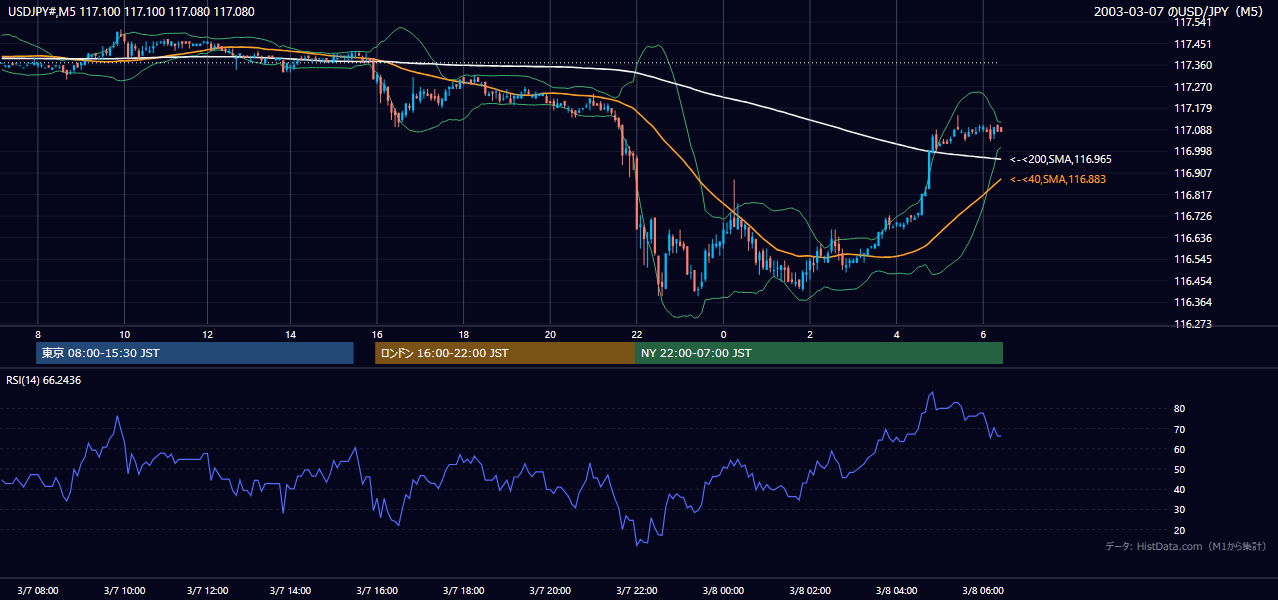Click price axis value 116.454
The height and width of the screenshot is (600, 1278).
[1193, 281]
